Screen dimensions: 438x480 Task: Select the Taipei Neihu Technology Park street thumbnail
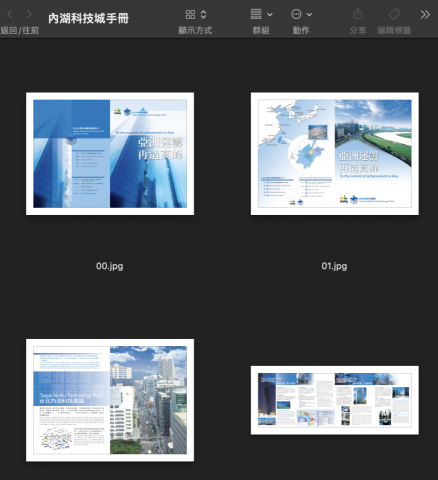(110, 400)
